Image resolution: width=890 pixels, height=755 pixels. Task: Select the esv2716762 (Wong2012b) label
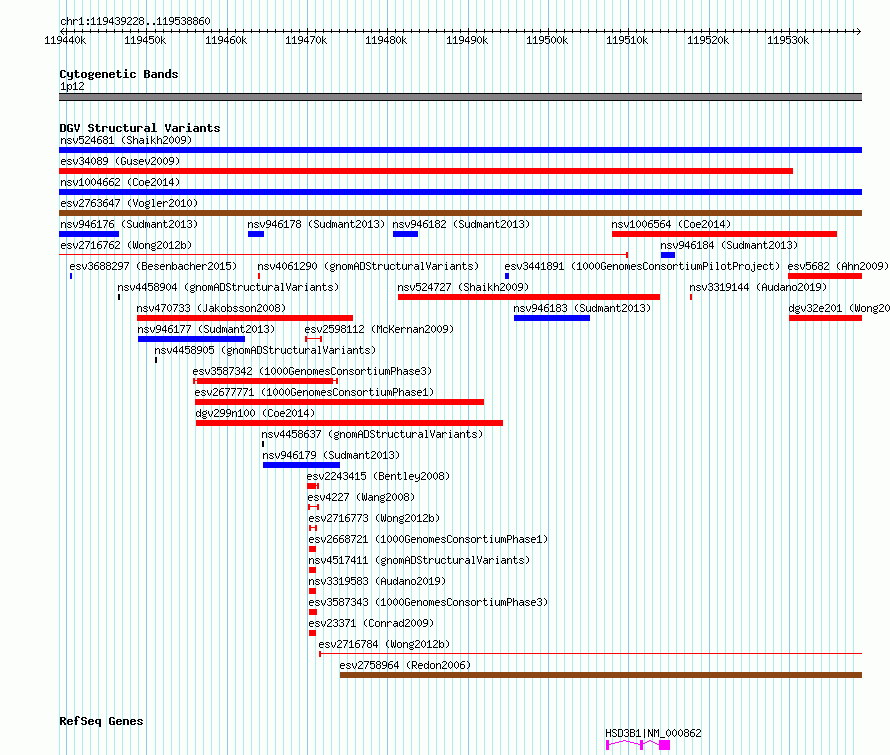[126, 245]
